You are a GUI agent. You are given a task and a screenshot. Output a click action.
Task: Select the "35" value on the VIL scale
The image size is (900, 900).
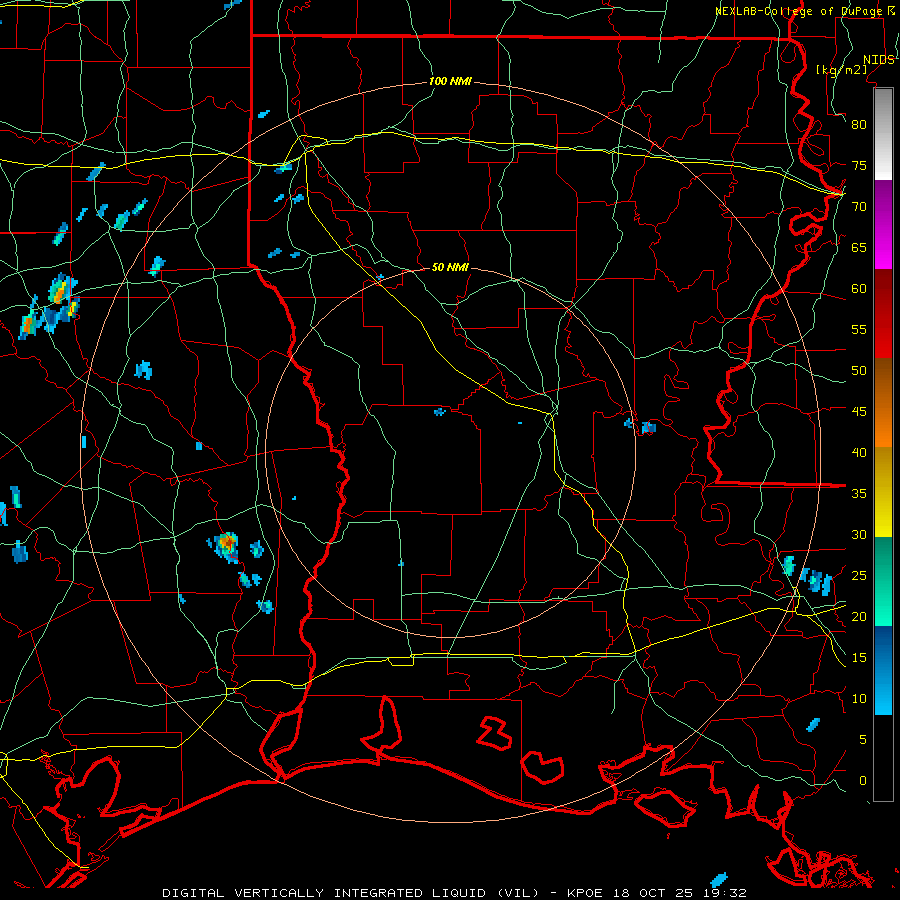(x=859, y=494)
